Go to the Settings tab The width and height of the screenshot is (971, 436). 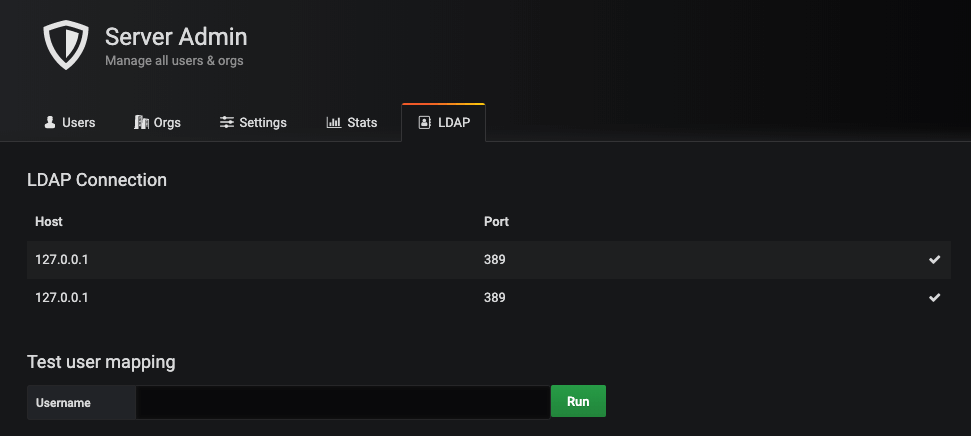click(x=262, y=123)
